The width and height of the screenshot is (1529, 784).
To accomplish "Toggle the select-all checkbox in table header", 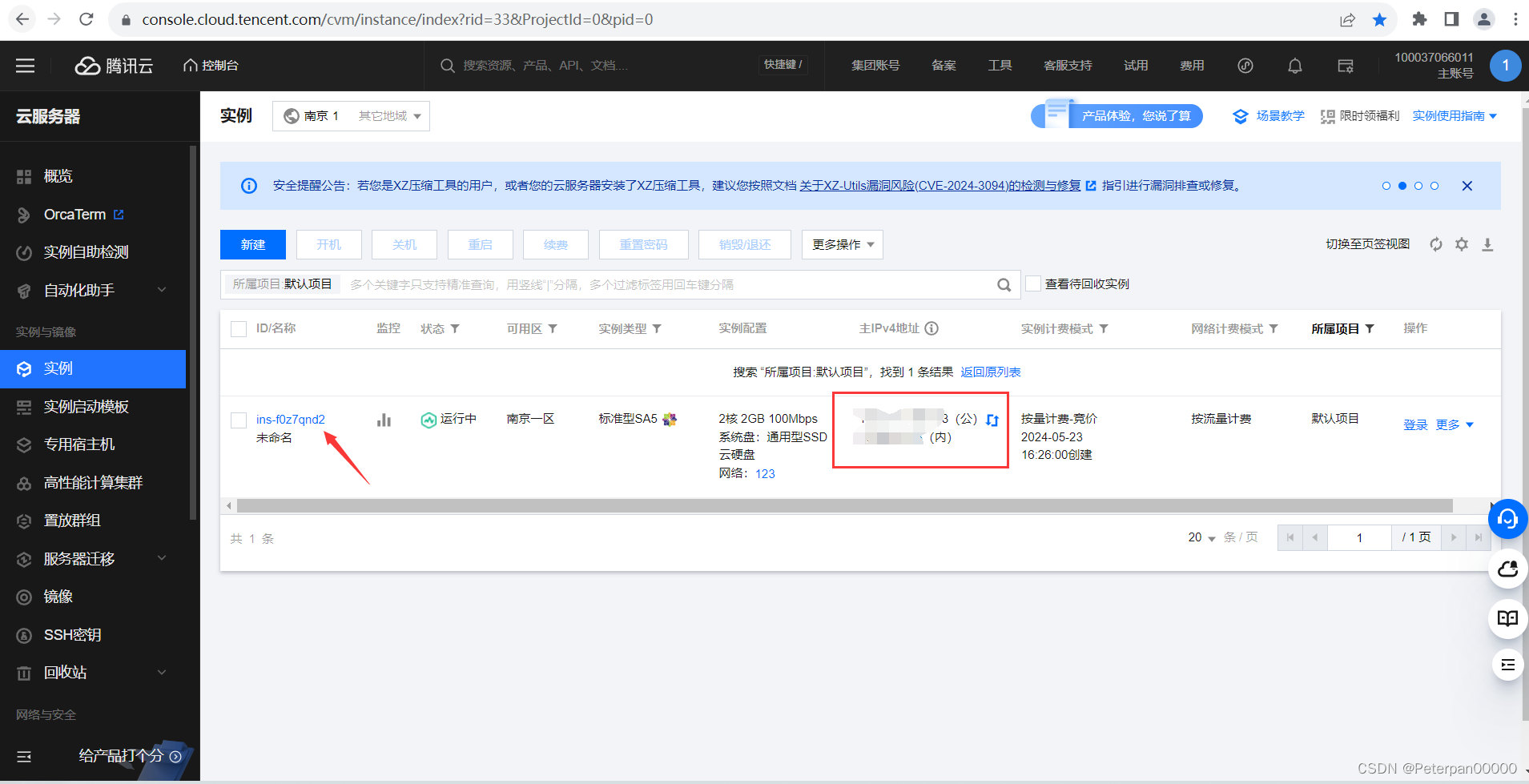I will point(239,329).
